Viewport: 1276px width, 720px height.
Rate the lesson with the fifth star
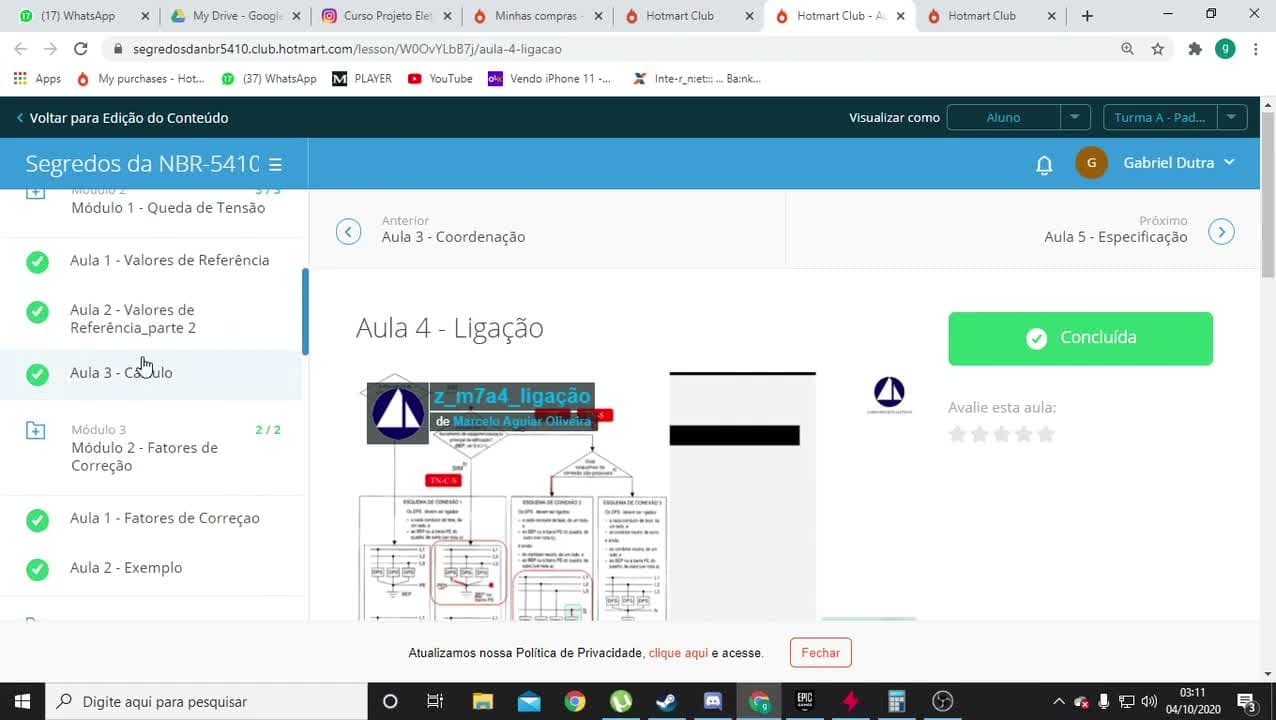[1046, 434]
